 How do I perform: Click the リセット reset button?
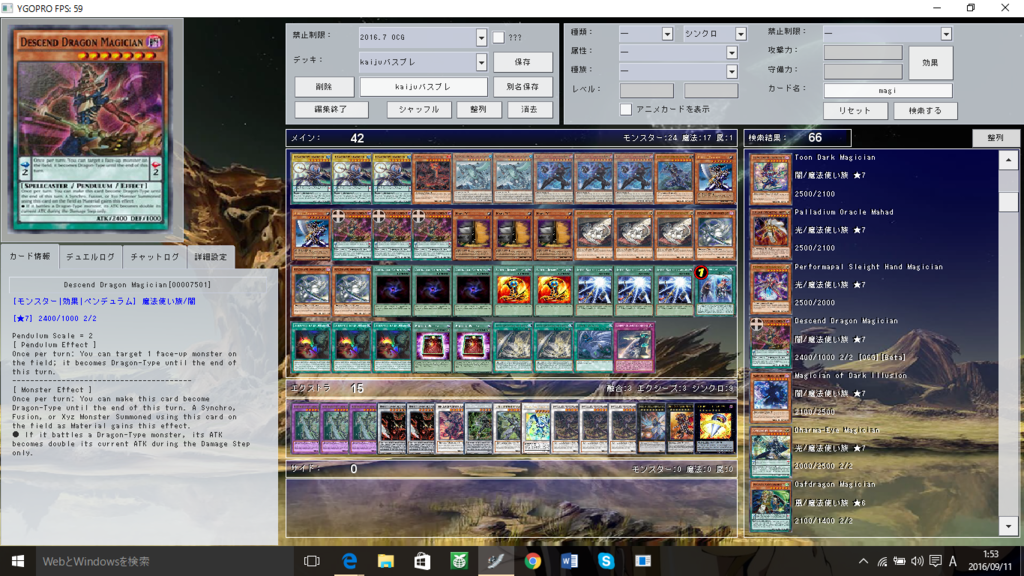pyautogui.click(x=855, y=110)
